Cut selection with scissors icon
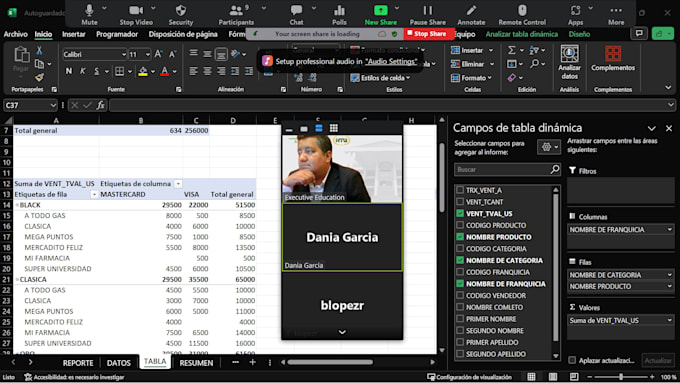The height and width of the screenshot is (383, 680). (x=39, y=51)
